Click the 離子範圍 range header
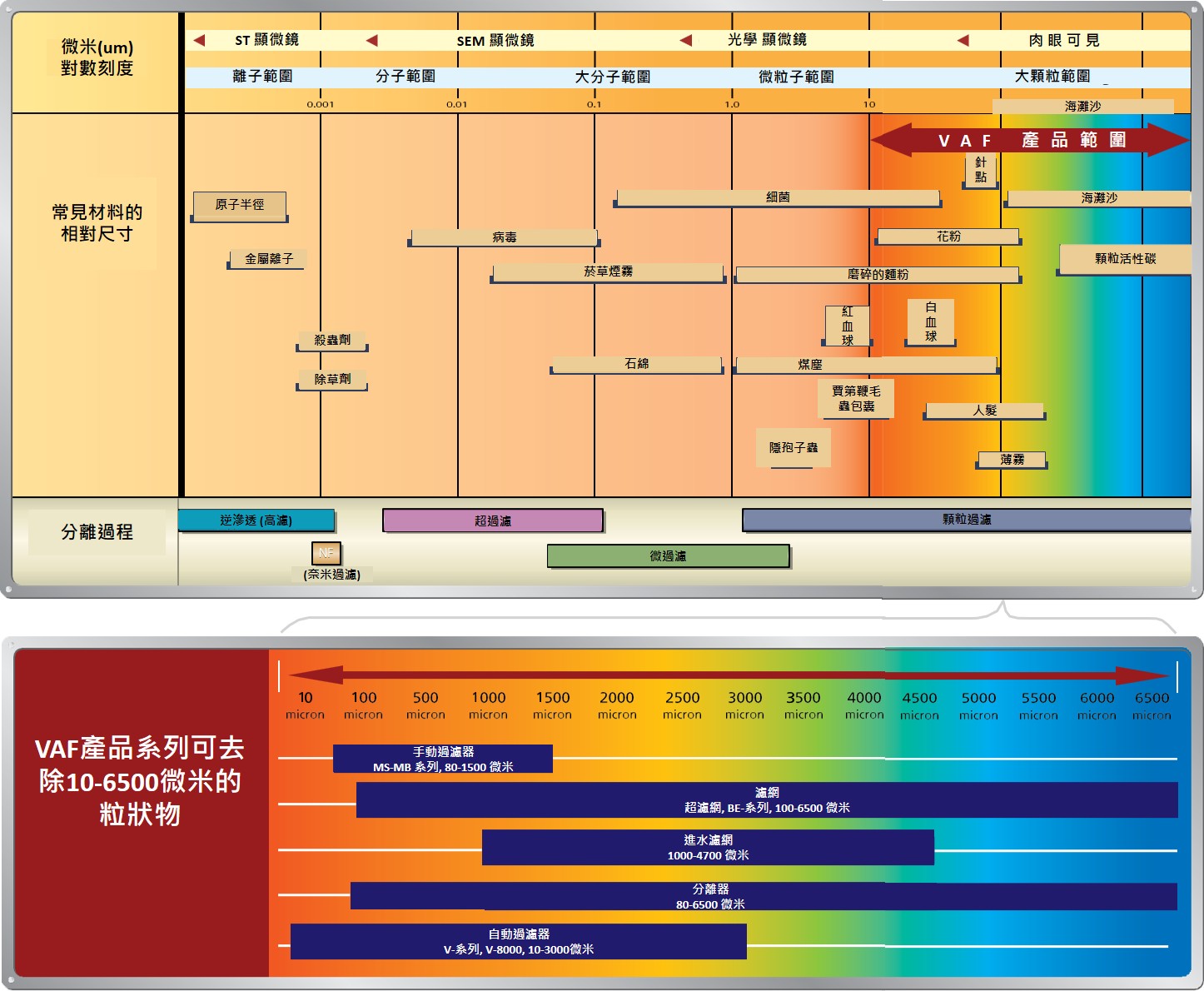This screenshot has height=991, width=1204. click(262, 77)
